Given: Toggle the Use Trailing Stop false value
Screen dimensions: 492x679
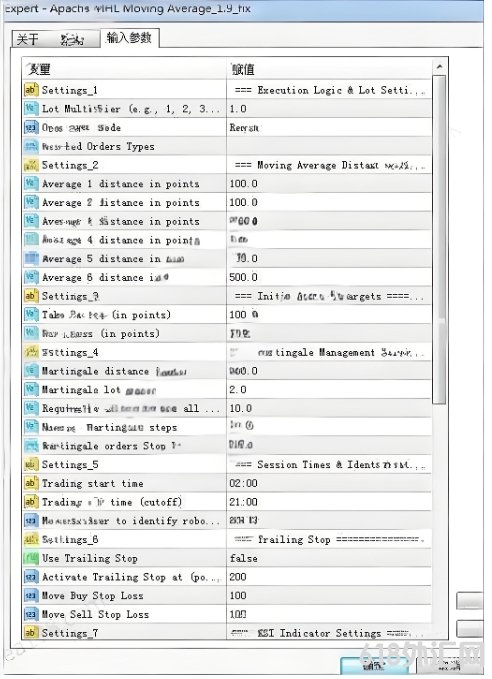Looking at the screenshot, I should (329, 558).
